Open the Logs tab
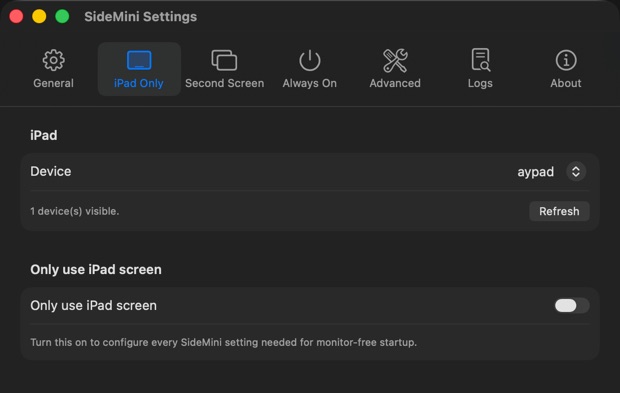The width and height of the screenshot is (620, 393). [x=480, y=69]
